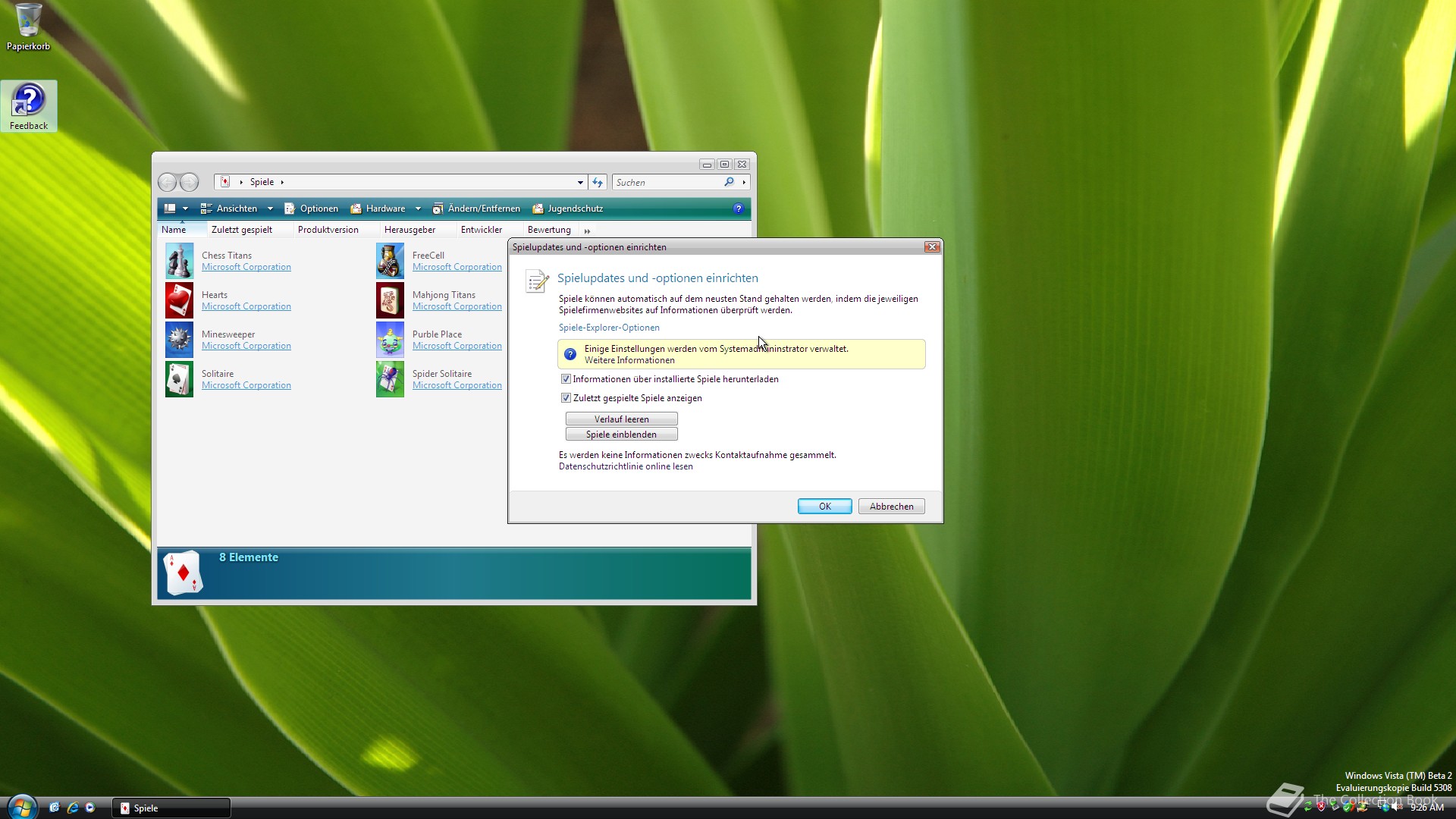Open the Feedback desktop shortcut
The width and height of the screenshot is (1456, 819).
tap(29, 106)
